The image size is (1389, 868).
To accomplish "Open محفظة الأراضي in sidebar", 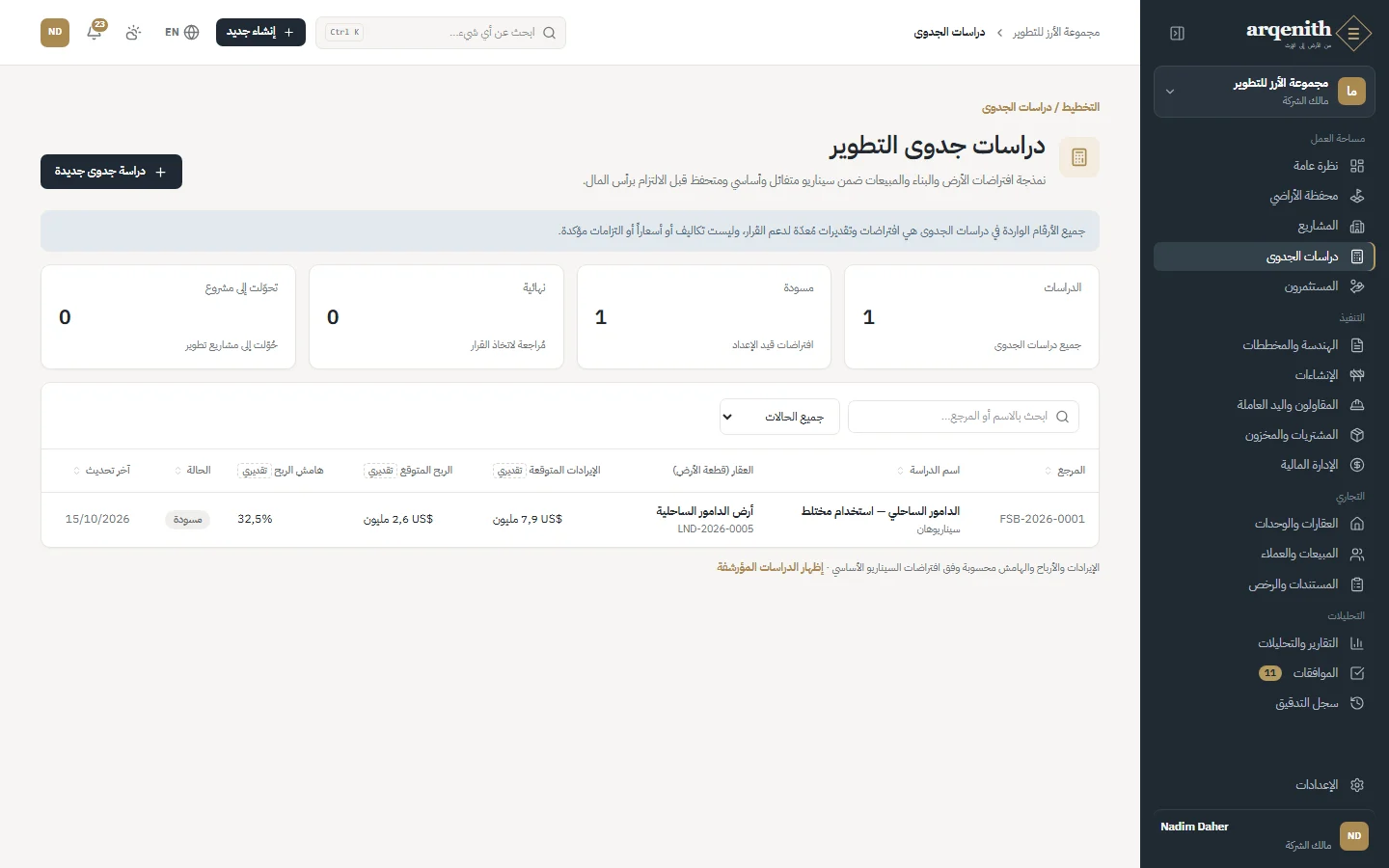I will click(1265, 196).
